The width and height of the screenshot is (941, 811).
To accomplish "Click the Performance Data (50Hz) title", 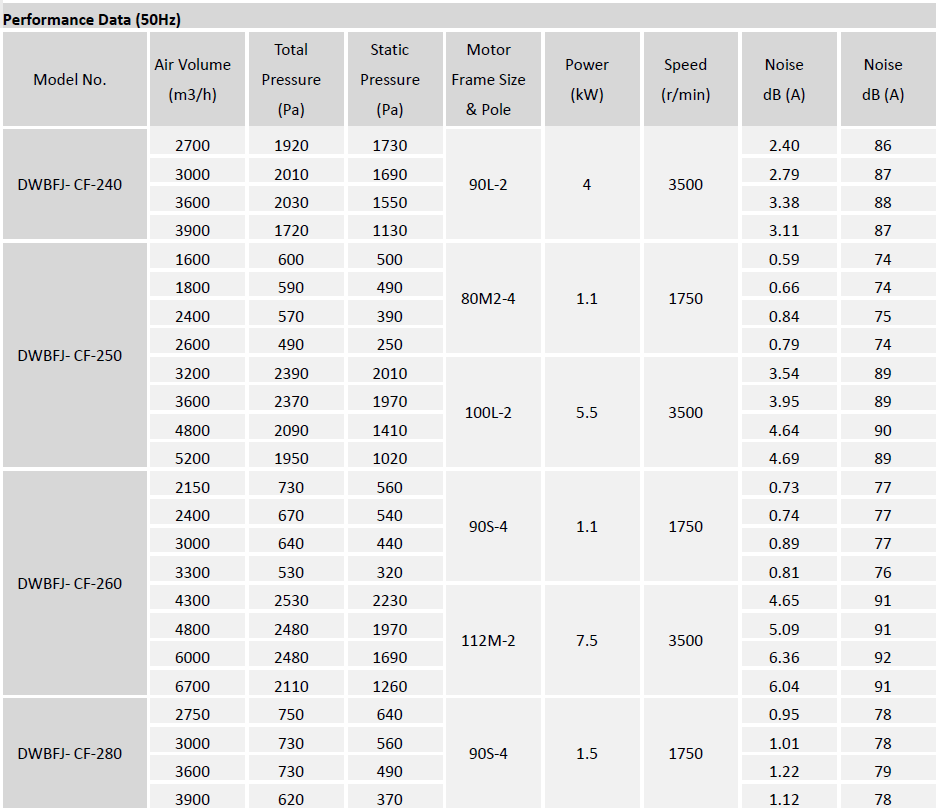I will pyautogui.click(x=92, y=19).
